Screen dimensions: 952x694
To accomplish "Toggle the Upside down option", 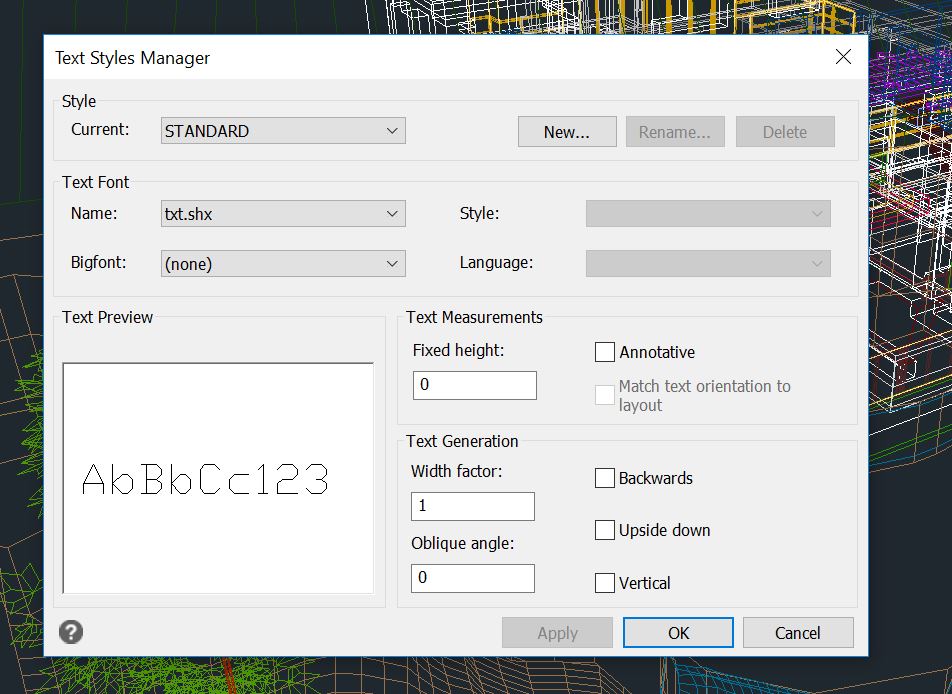I will pyautogui.click(x=605, y=530).
